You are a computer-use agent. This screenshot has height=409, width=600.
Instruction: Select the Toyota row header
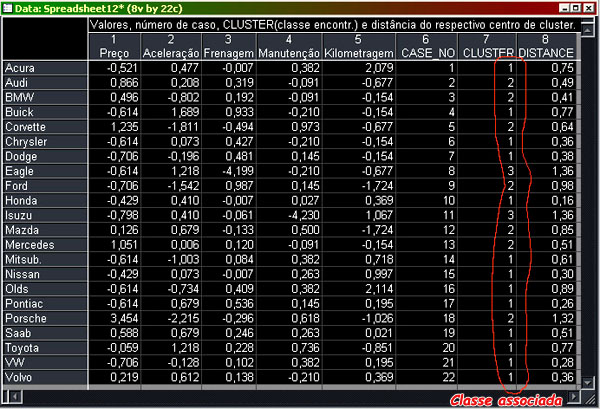[45, 348]
